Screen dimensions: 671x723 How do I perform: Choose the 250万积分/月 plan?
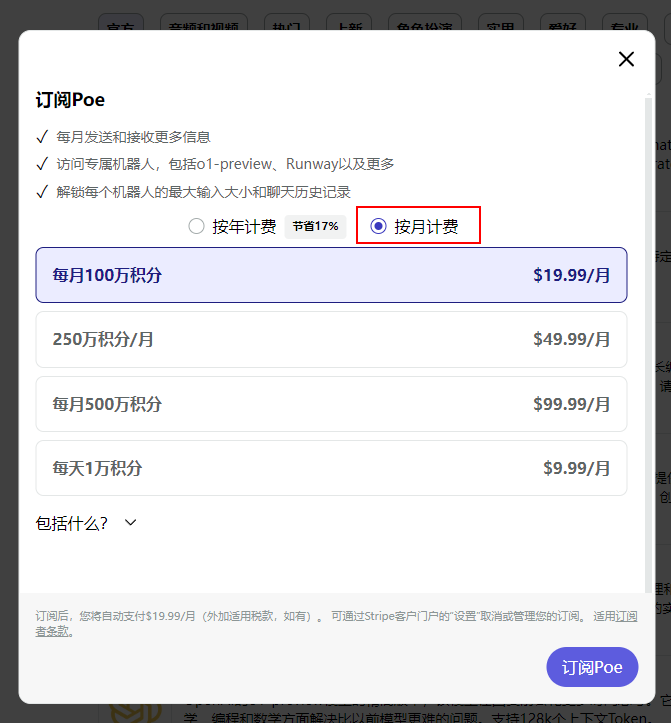[x=331, y=339]
